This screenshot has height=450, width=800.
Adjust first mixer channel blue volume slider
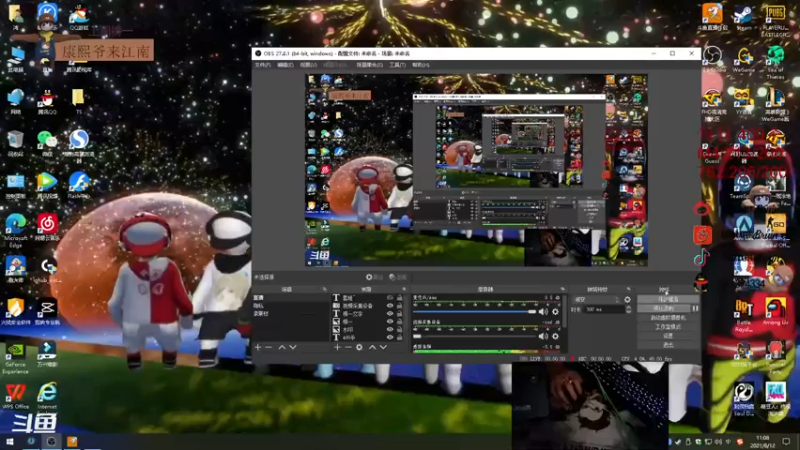click(474, 311)
